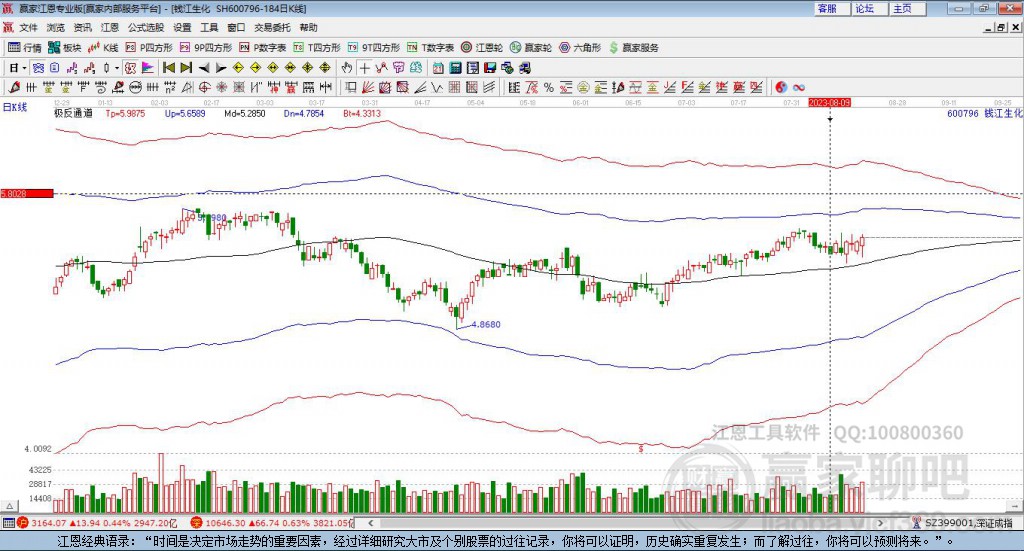
Task: Click the save floppy disk icon
Action: [x=490, y=68]
